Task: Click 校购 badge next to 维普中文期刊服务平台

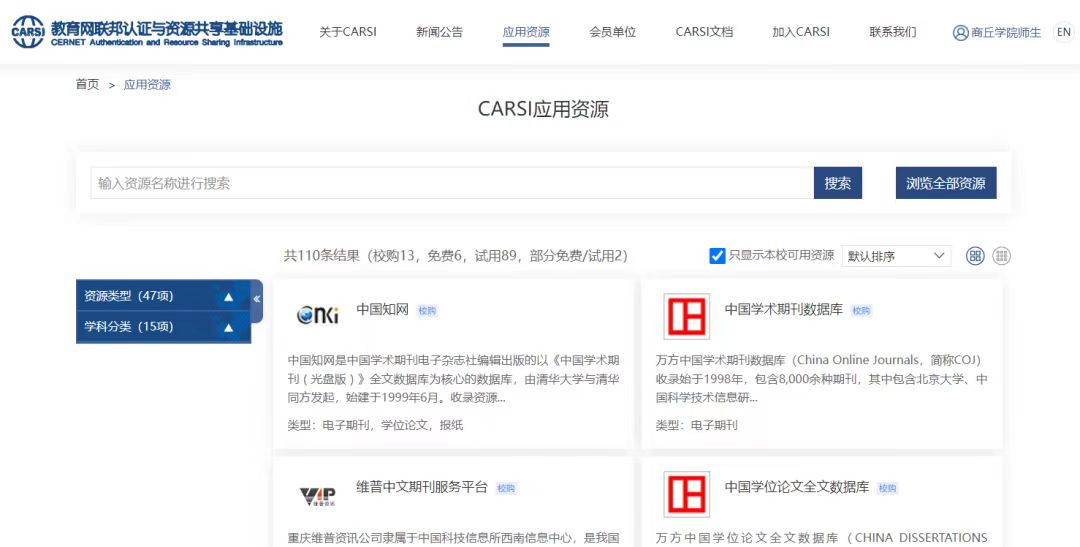Action: 506,488
